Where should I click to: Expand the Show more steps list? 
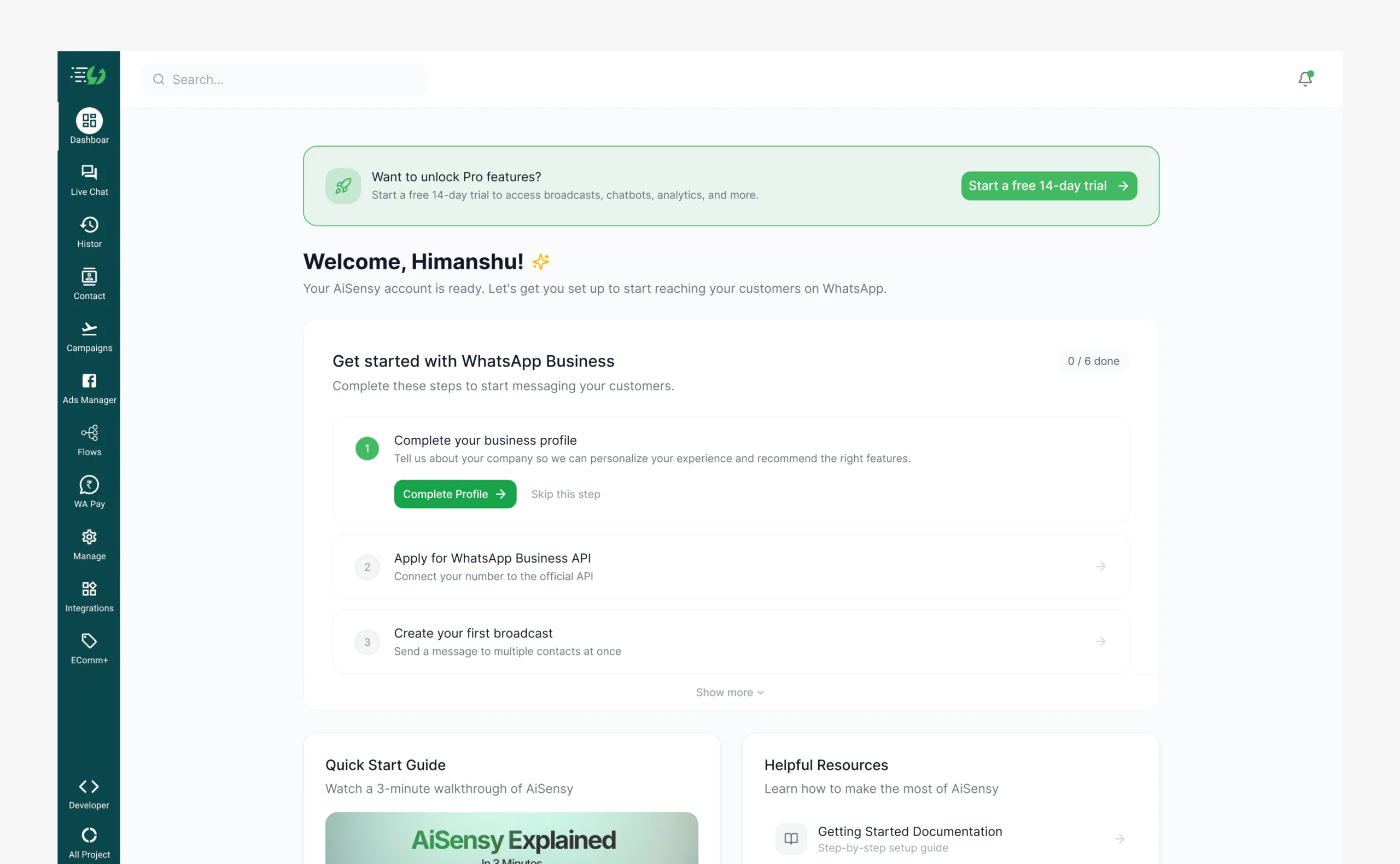pyautogui.click(x=730, y=692)
